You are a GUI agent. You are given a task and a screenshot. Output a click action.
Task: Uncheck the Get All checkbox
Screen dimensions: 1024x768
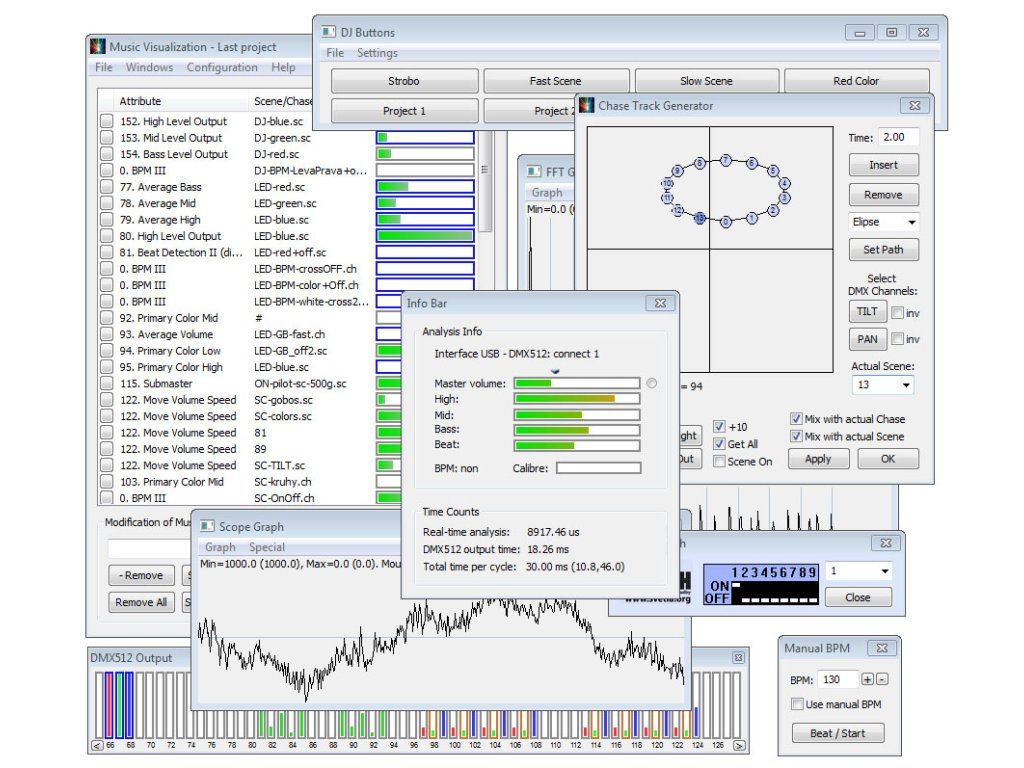719,443
